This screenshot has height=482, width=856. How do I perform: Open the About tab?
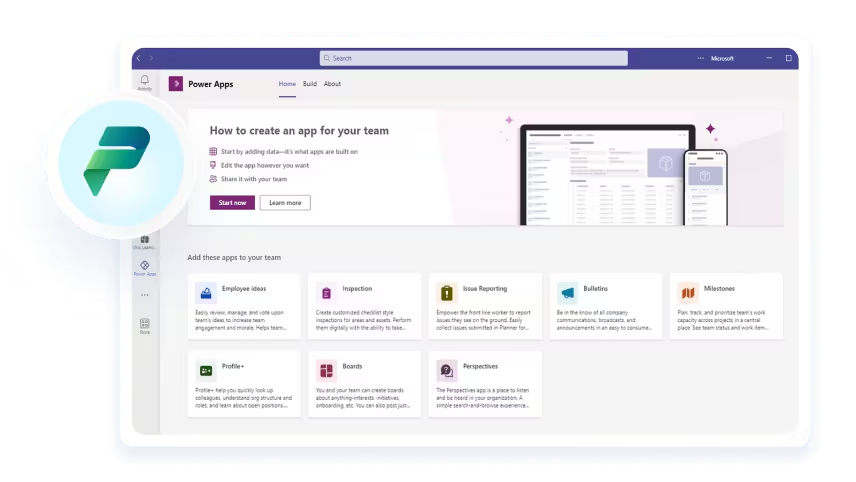(x=332, y=84)
